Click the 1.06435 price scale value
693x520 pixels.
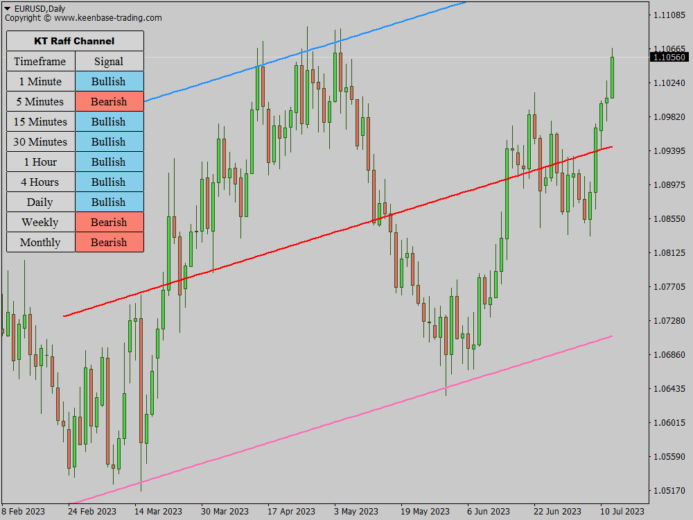tap(669, 389)
